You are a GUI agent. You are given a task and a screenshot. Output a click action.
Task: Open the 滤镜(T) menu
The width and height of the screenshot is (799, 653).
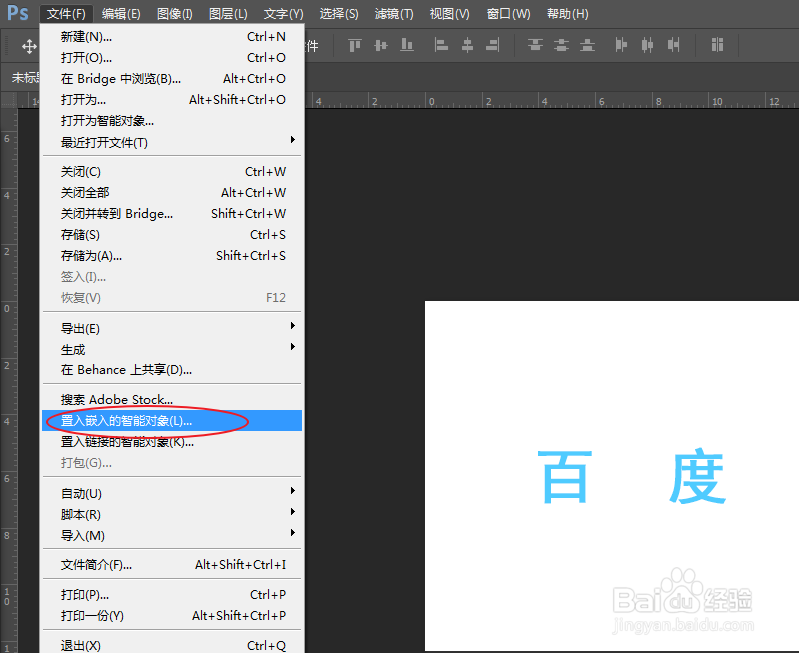coord(394,14)
